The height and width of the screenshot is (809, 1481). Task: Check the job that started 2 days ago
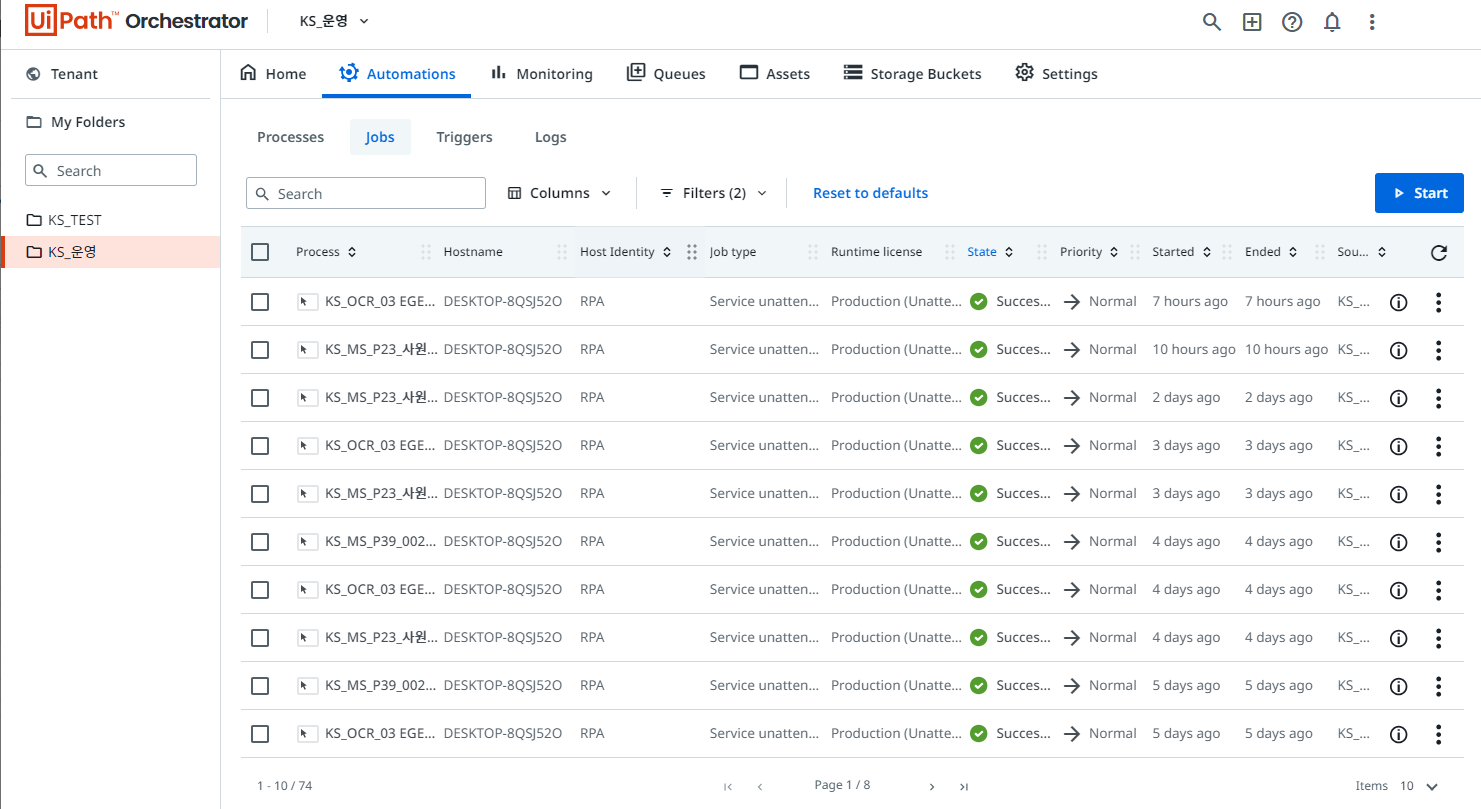(x=260, y=398)
